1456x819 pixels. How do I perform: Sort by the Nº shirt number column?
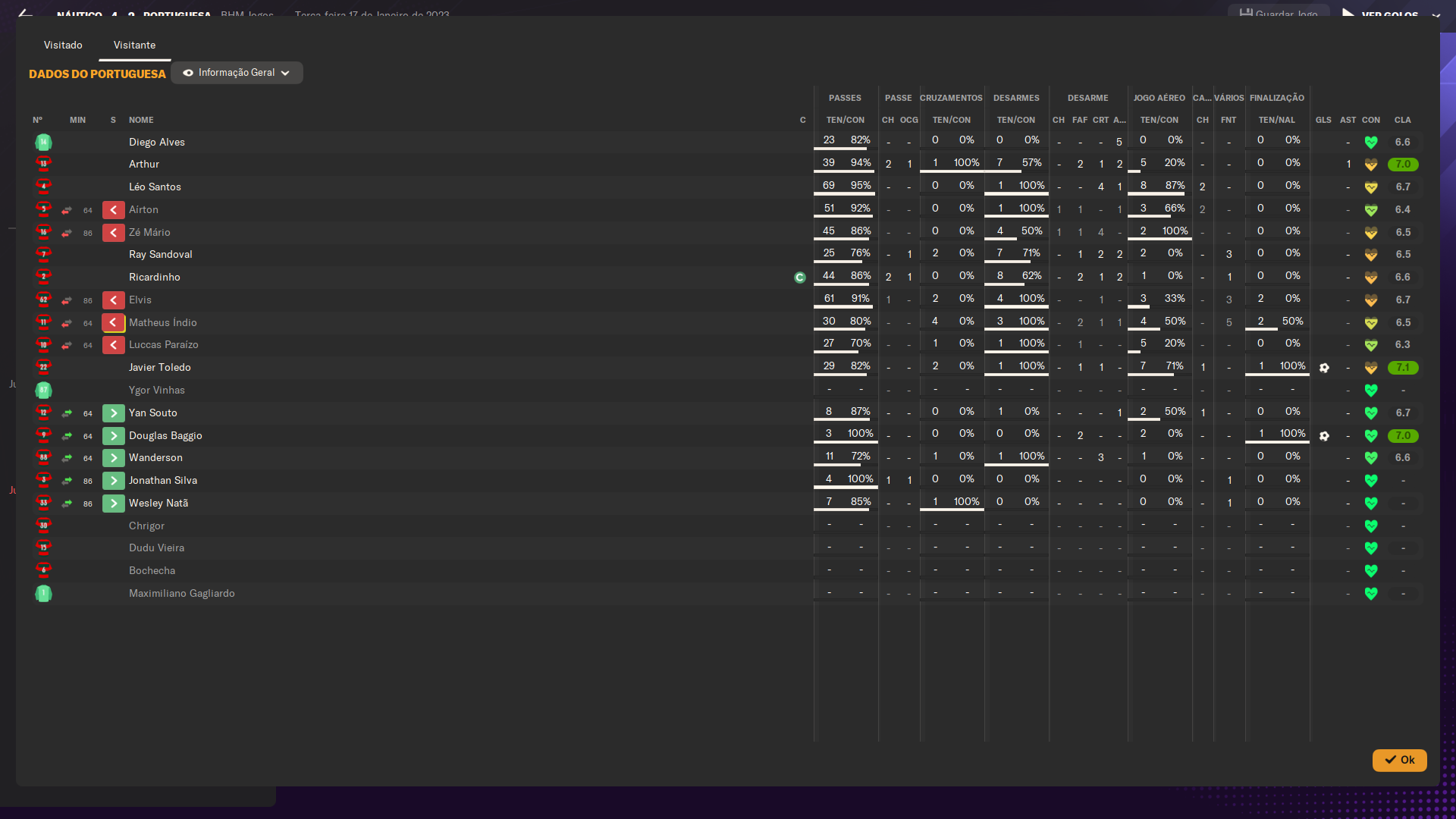[x=37, y=120]
